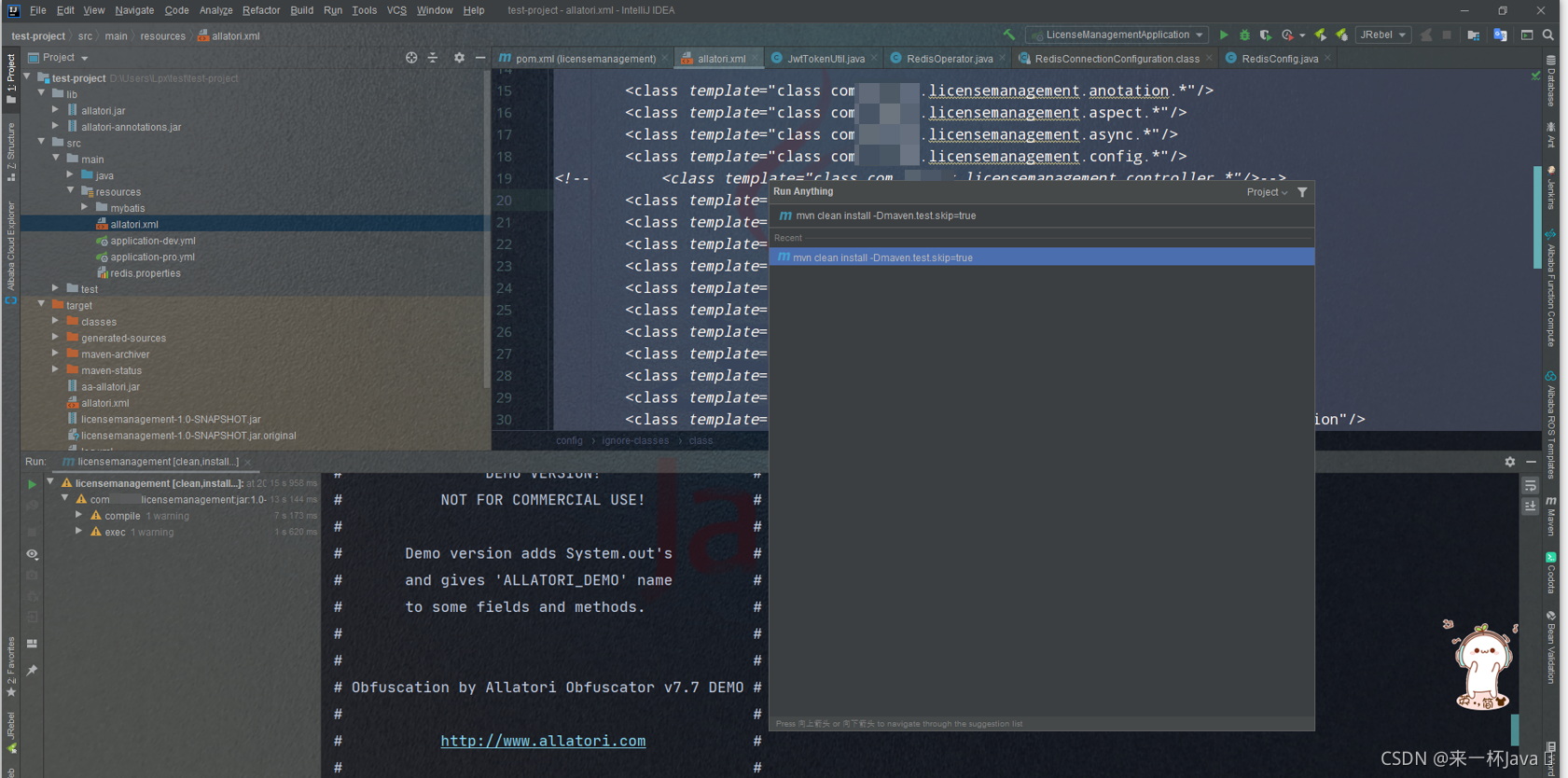Click the translate icon in toolbar
This screenshot has height=778, width=1568.
[x=1500, y=35]
